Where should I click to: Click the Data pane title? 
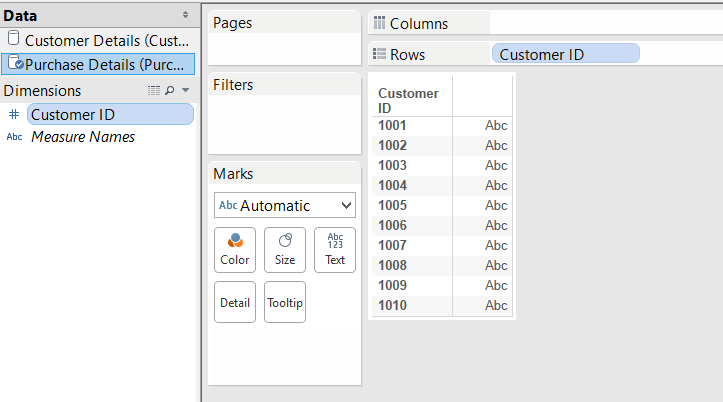click(x=20, y=16)
